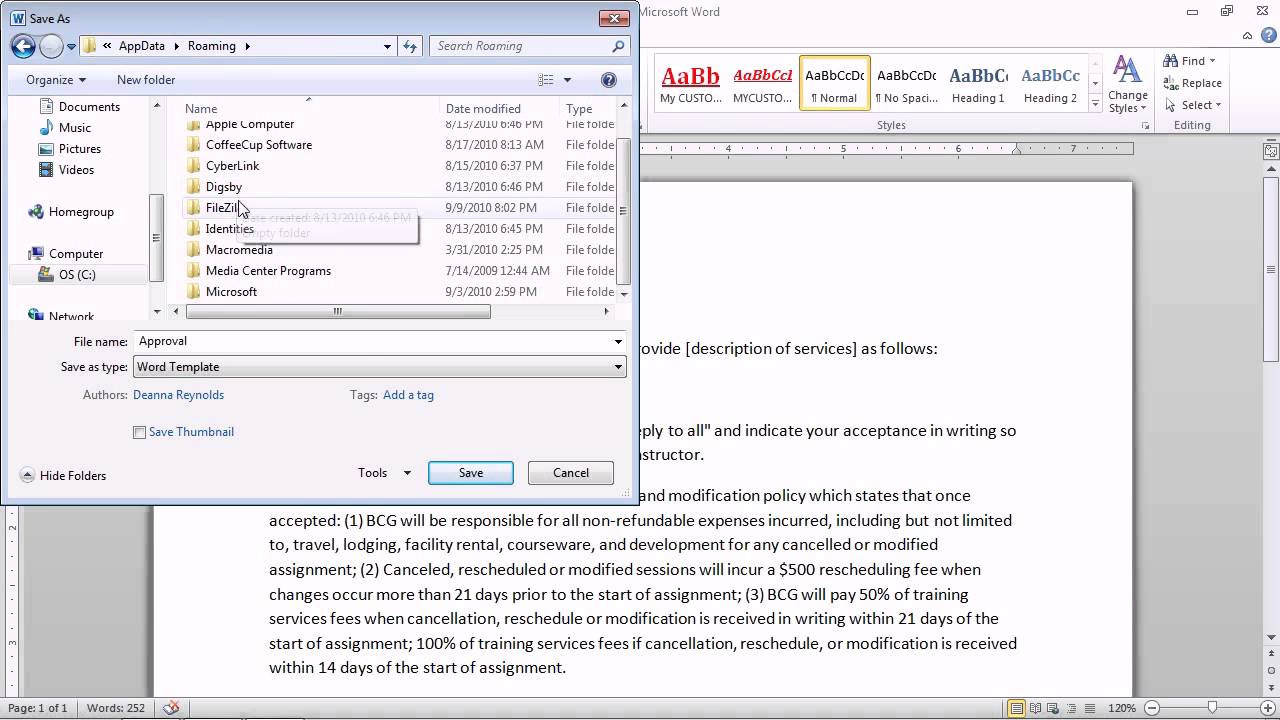Click in the File name field
The width and height of the screenshot is (1280, 720).
click(372, 342)
